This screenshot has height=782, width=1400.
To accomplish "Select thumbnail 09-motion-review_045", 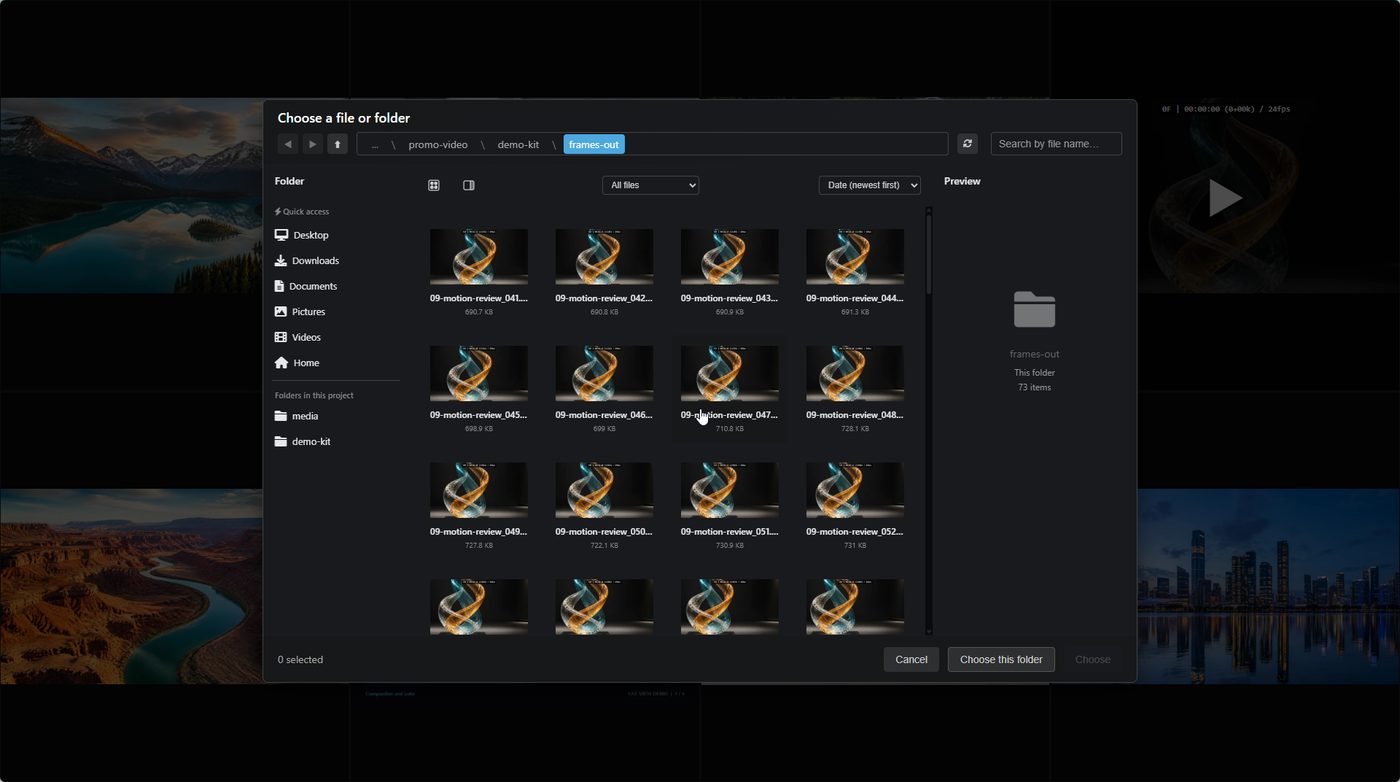I will (479, 374).
